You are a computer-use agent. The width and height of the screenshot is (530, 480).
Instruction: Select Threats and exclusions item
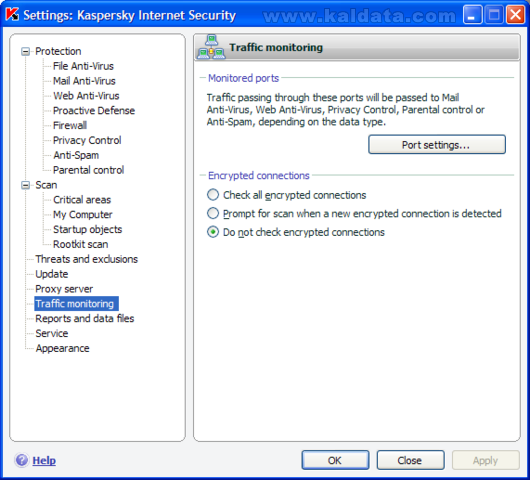pyautogui.click(x=87, y=259)
